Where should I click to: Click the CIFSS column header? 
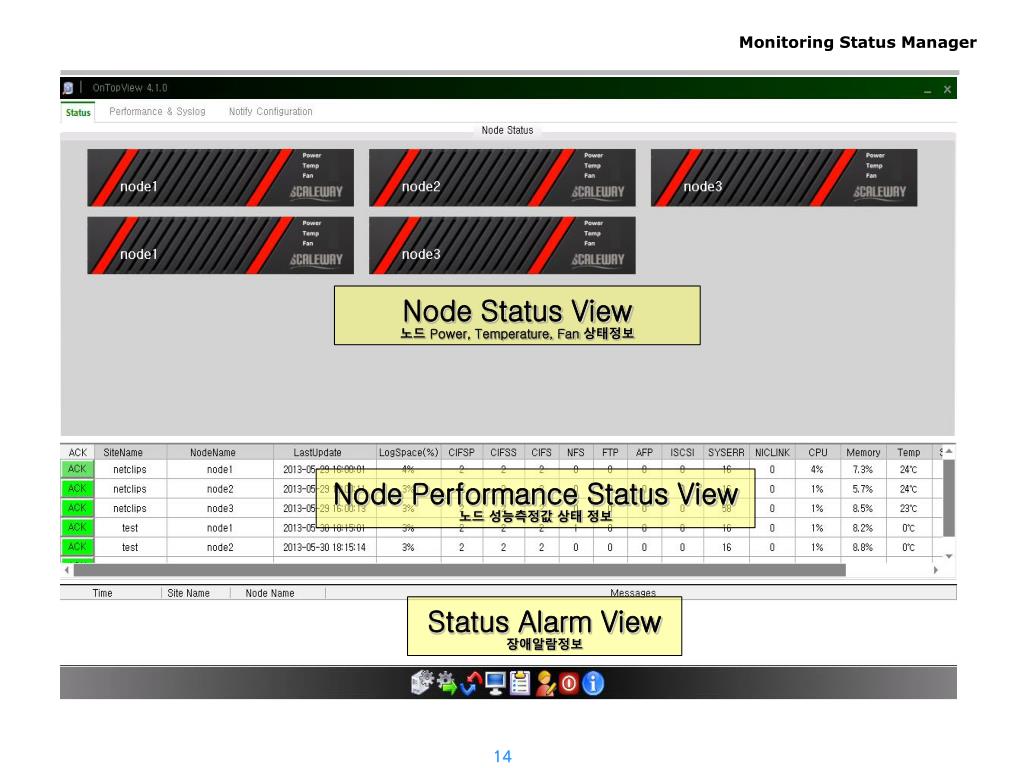tap(503, 452)
